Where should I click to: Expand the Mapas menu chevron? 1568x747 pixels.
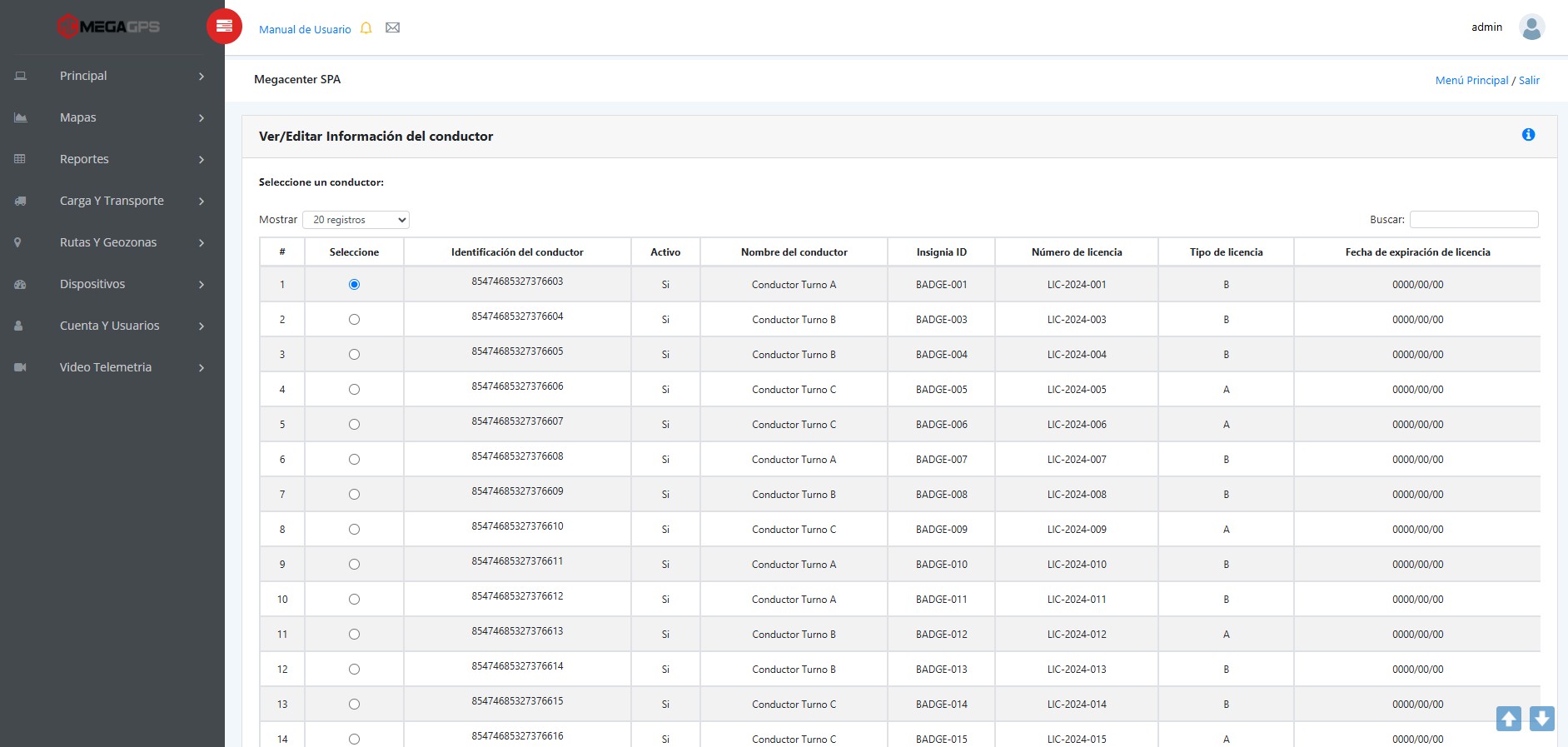(202, 117)
